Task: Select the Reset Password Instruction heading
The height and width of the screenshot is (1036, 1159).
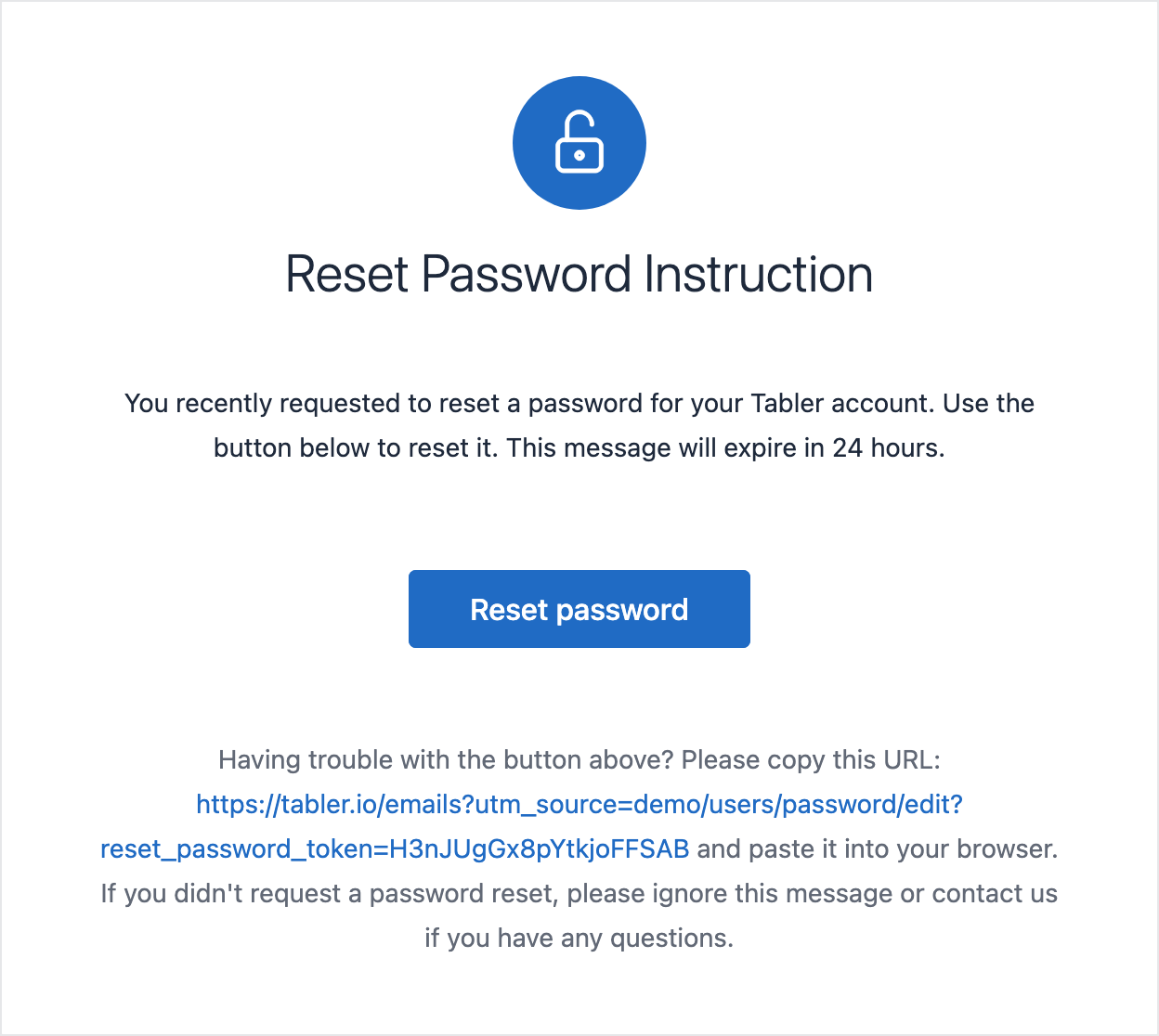Action: [579, 275]
